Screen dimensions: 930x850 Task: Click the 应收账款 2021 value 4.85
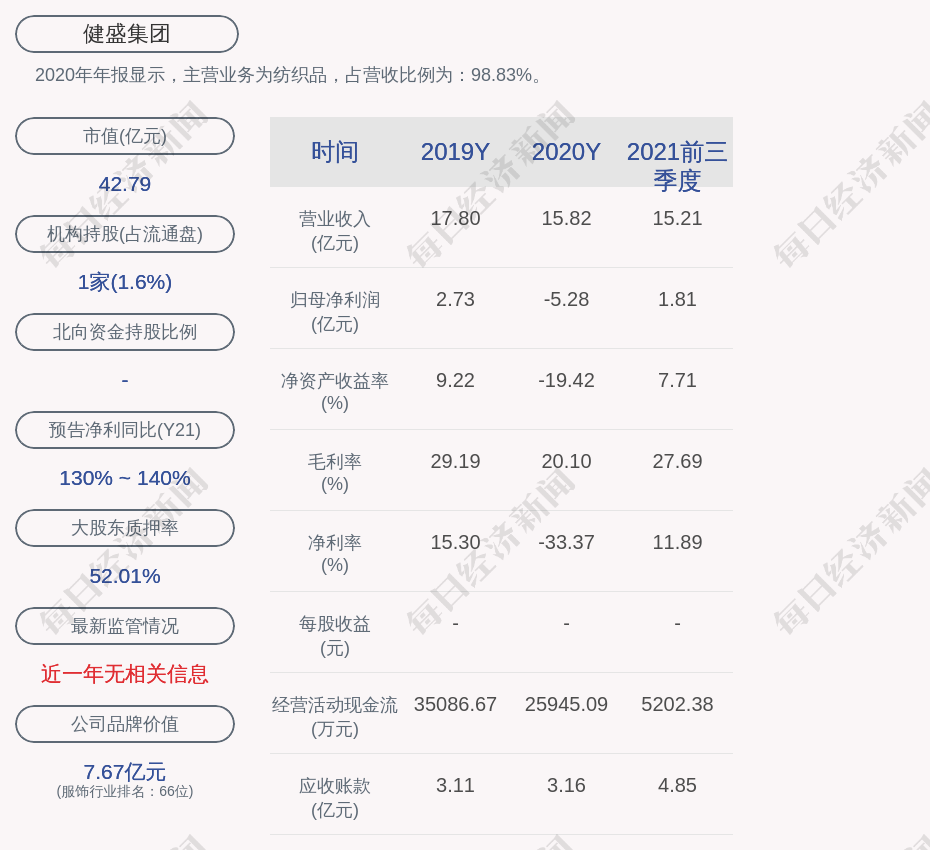[677, 785]
